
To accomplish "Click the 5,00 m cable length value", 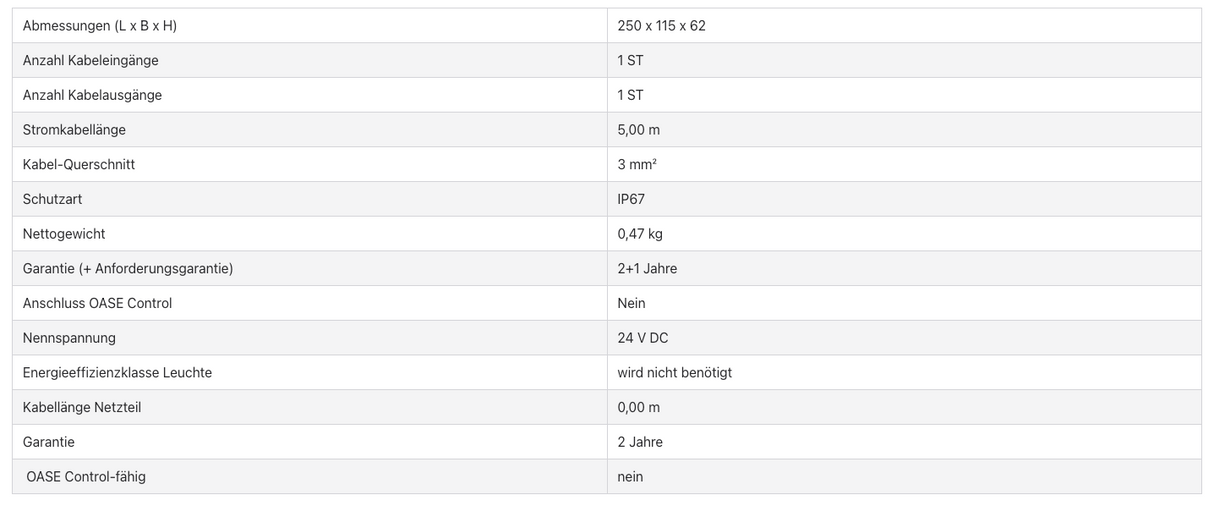I will click(x=638, y=130).
